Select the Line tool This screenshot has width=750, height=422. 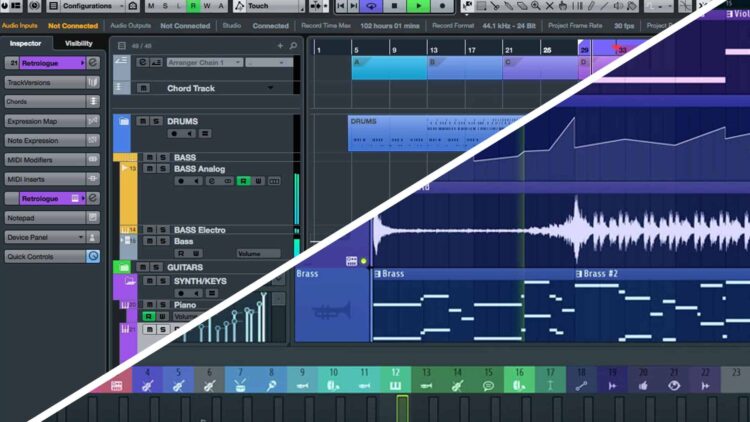[x=605, y=6]
